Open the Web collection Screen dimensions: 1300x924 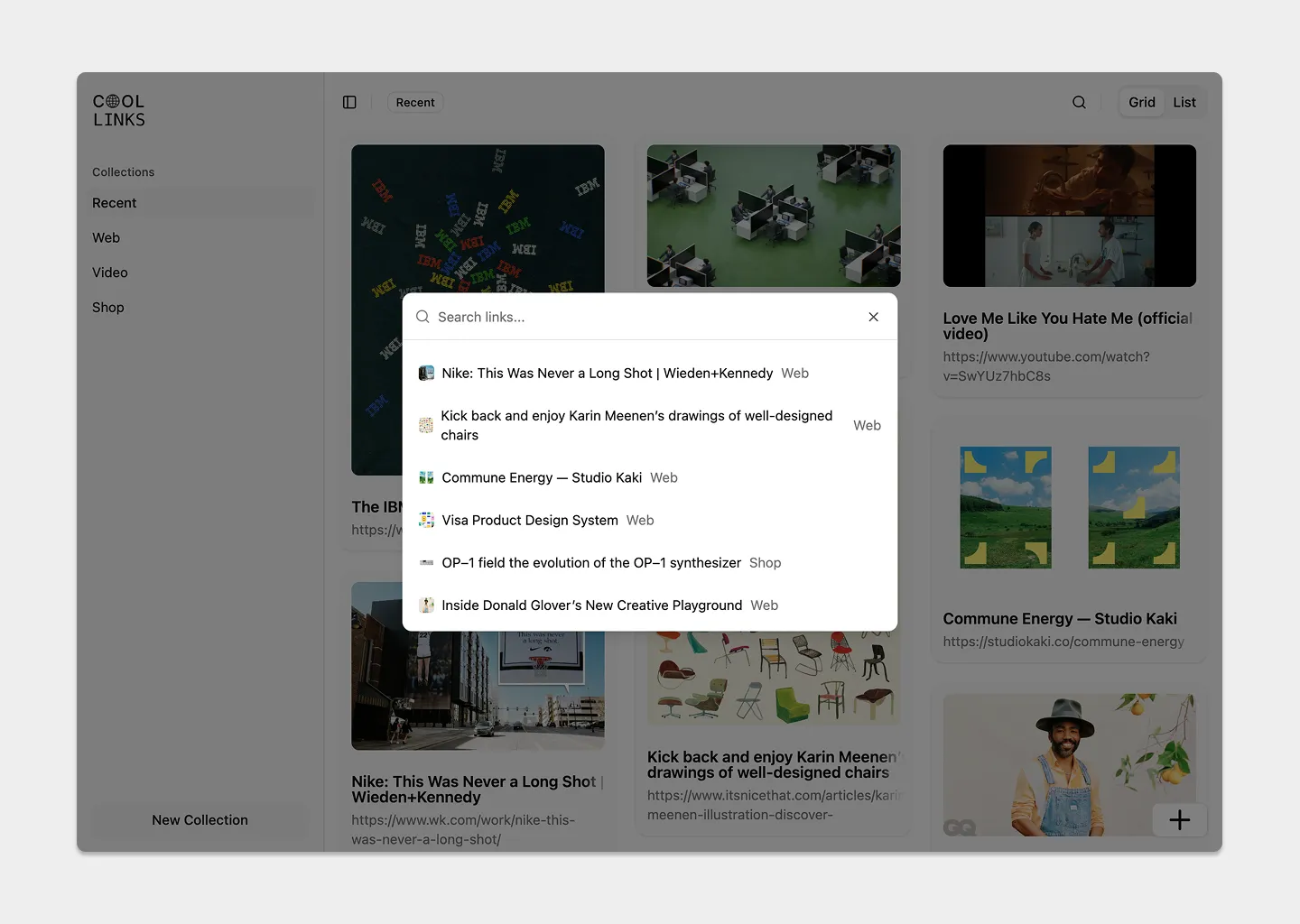pos(200,237)
